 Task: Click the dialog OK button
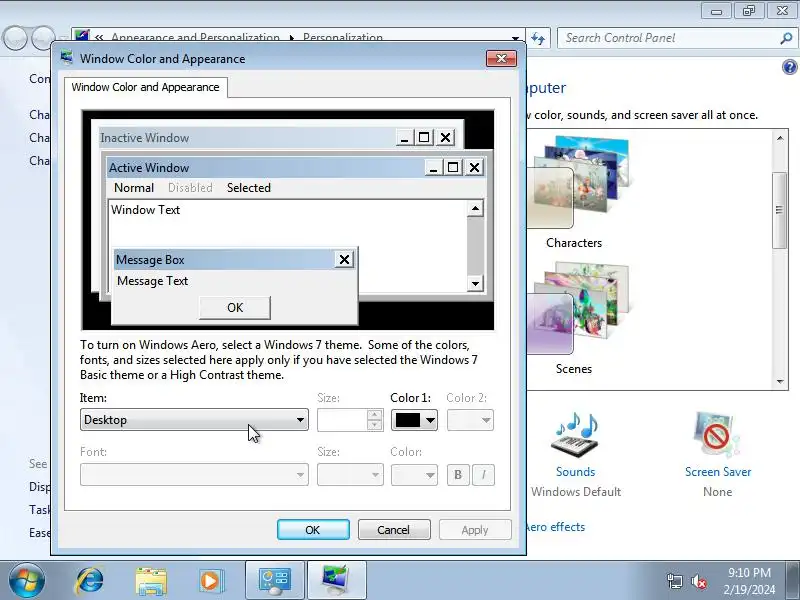[313, 530]
